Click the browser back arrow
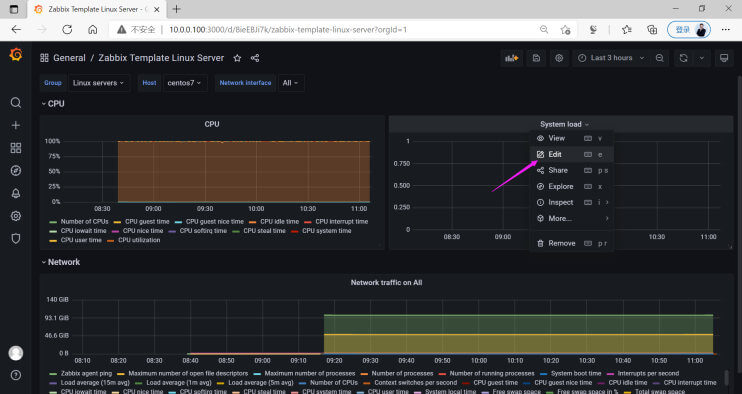The width and height of the screenshot is (742, 394). pos(16,29)
